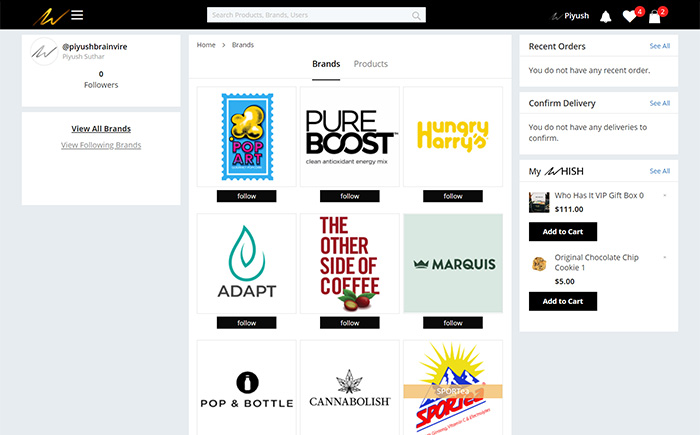The height and width of the screenshot is (435, 700).
Task: Open the Pop Art brand logo
Action: [x=247, y=137]
